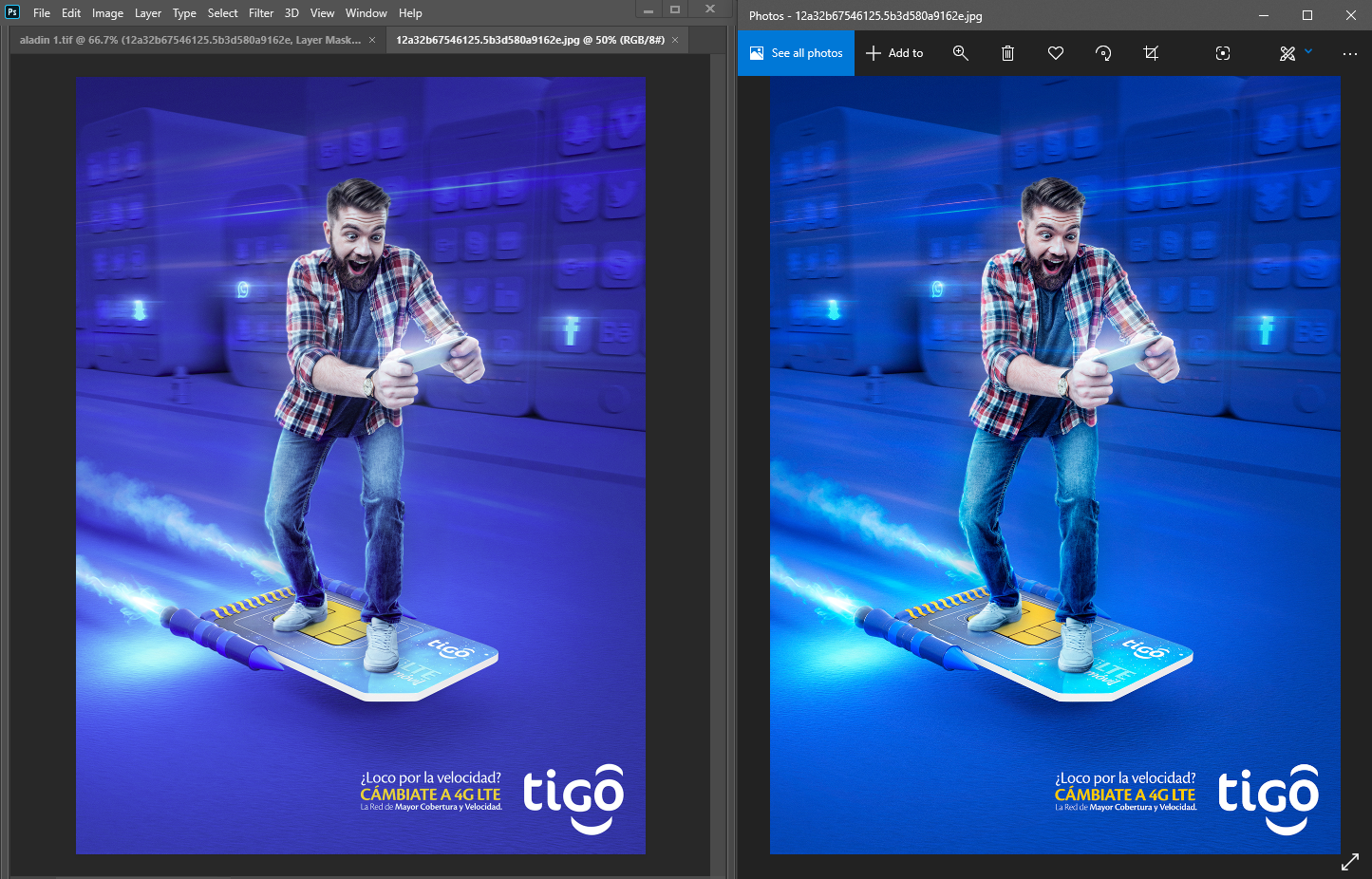Viewport: 1372px width, 879px height.
Task: Close the aladin 1.tif document tab
Action: [372, 40]
